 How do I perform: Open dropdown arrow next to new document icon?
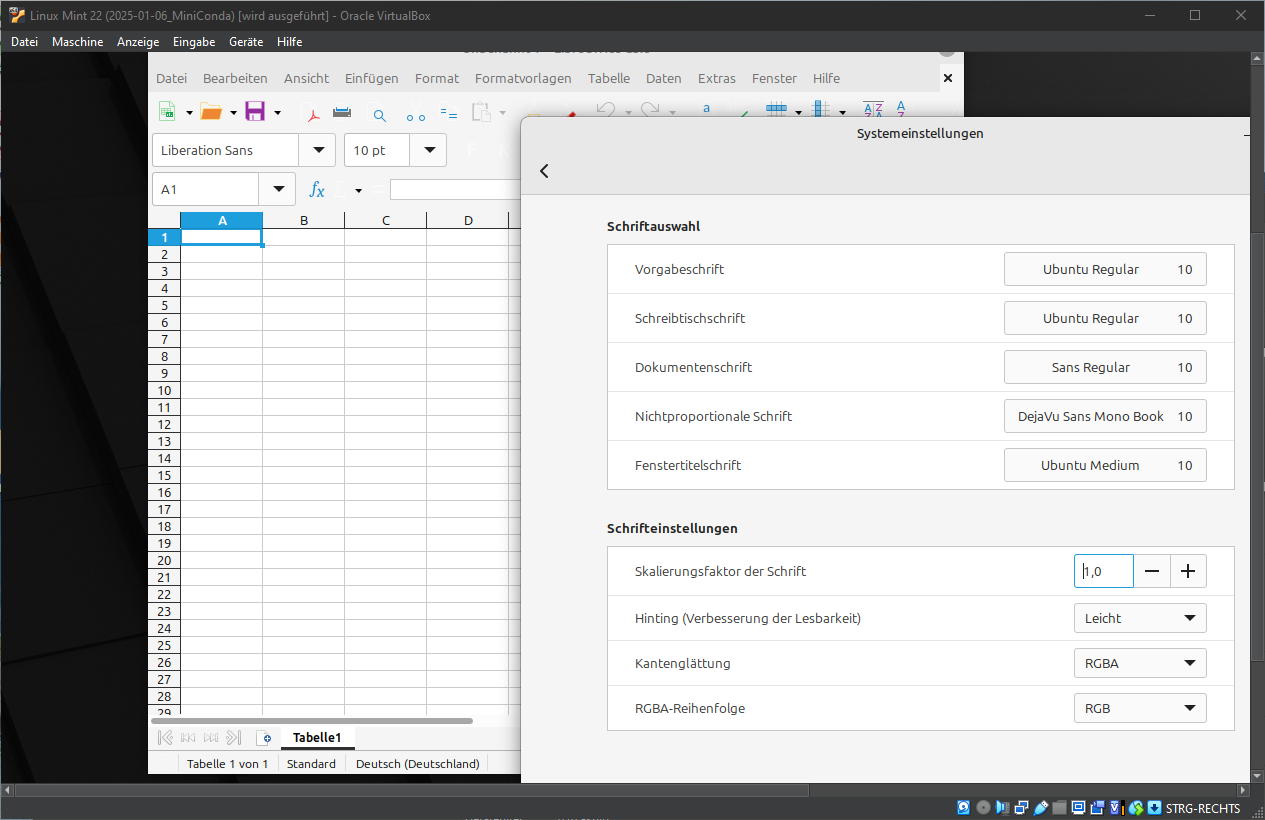pos(189,113)
